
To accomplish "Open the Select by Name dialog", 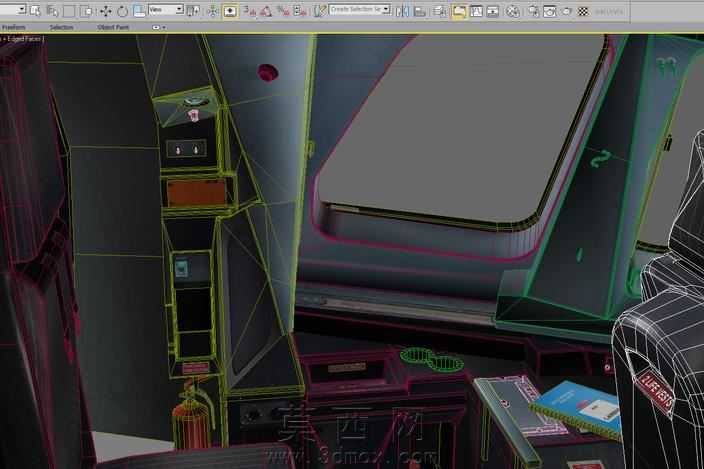I will [x=52, y=11].
